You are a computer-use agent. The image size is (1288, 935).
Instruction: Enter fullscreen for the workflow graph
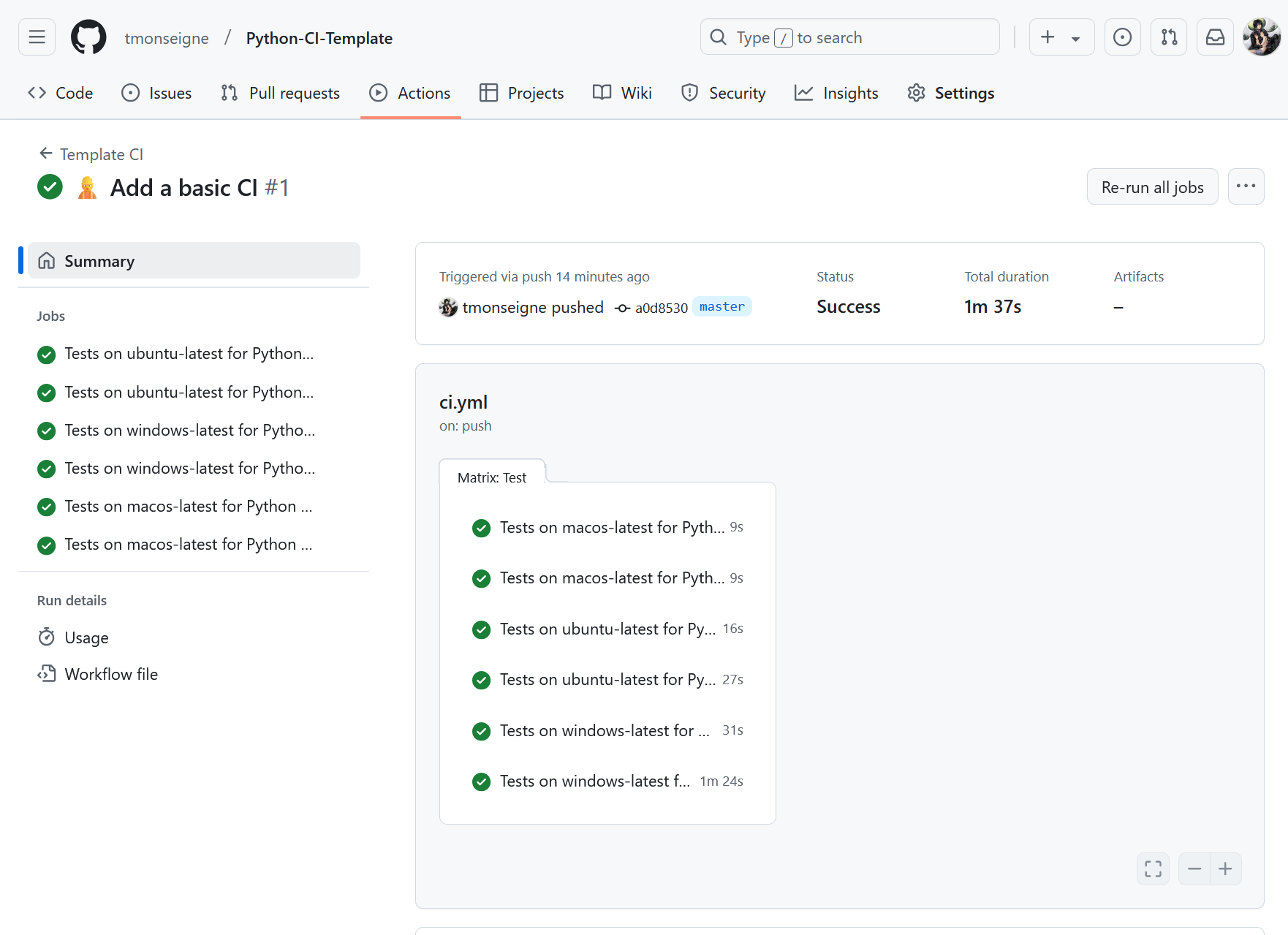coord(1153,868)
